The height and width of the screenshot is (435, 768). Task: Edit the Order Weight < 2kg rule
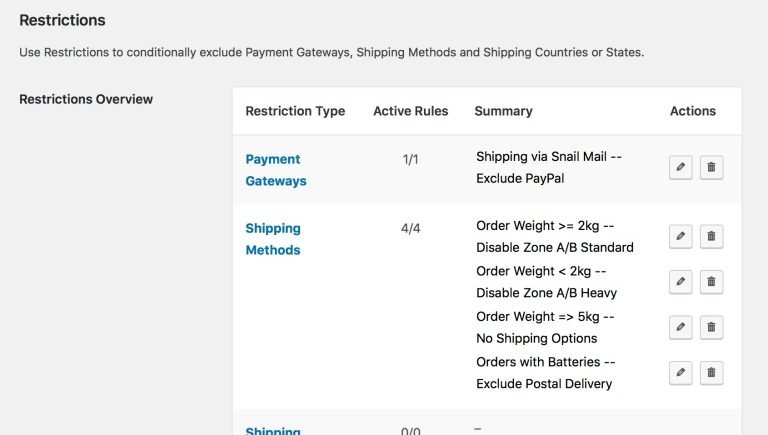[680, 282]
